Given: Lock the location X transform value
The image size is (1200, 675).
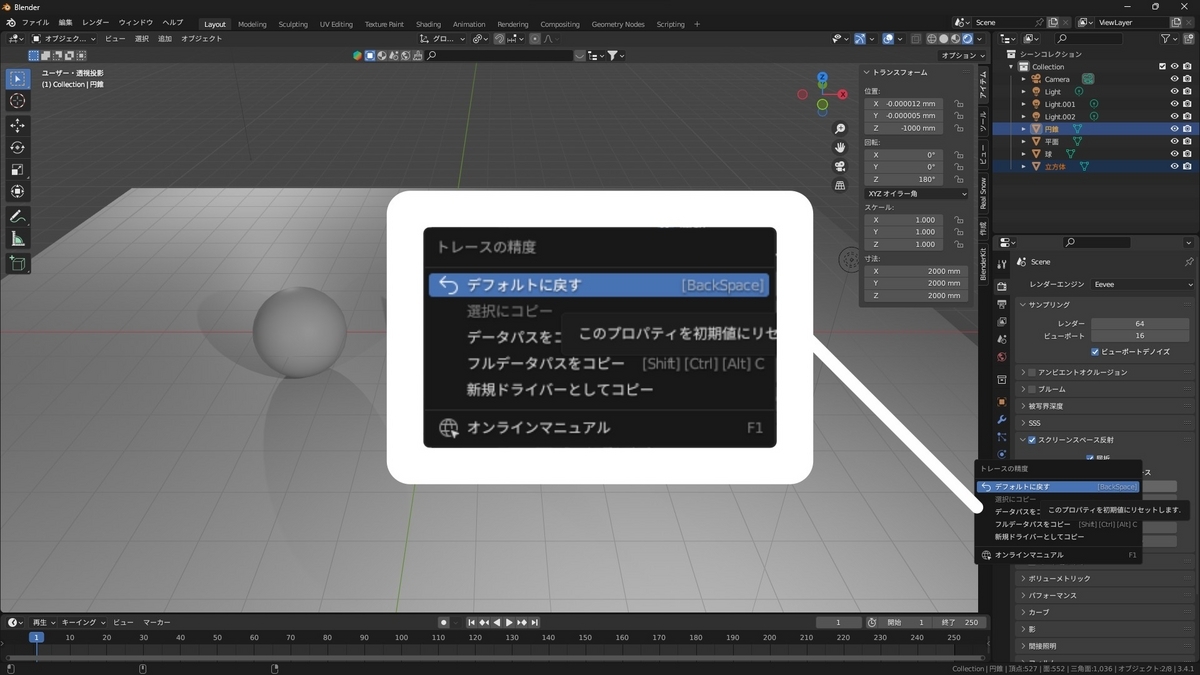Looking at the screenshot, I should pos(959,103).
